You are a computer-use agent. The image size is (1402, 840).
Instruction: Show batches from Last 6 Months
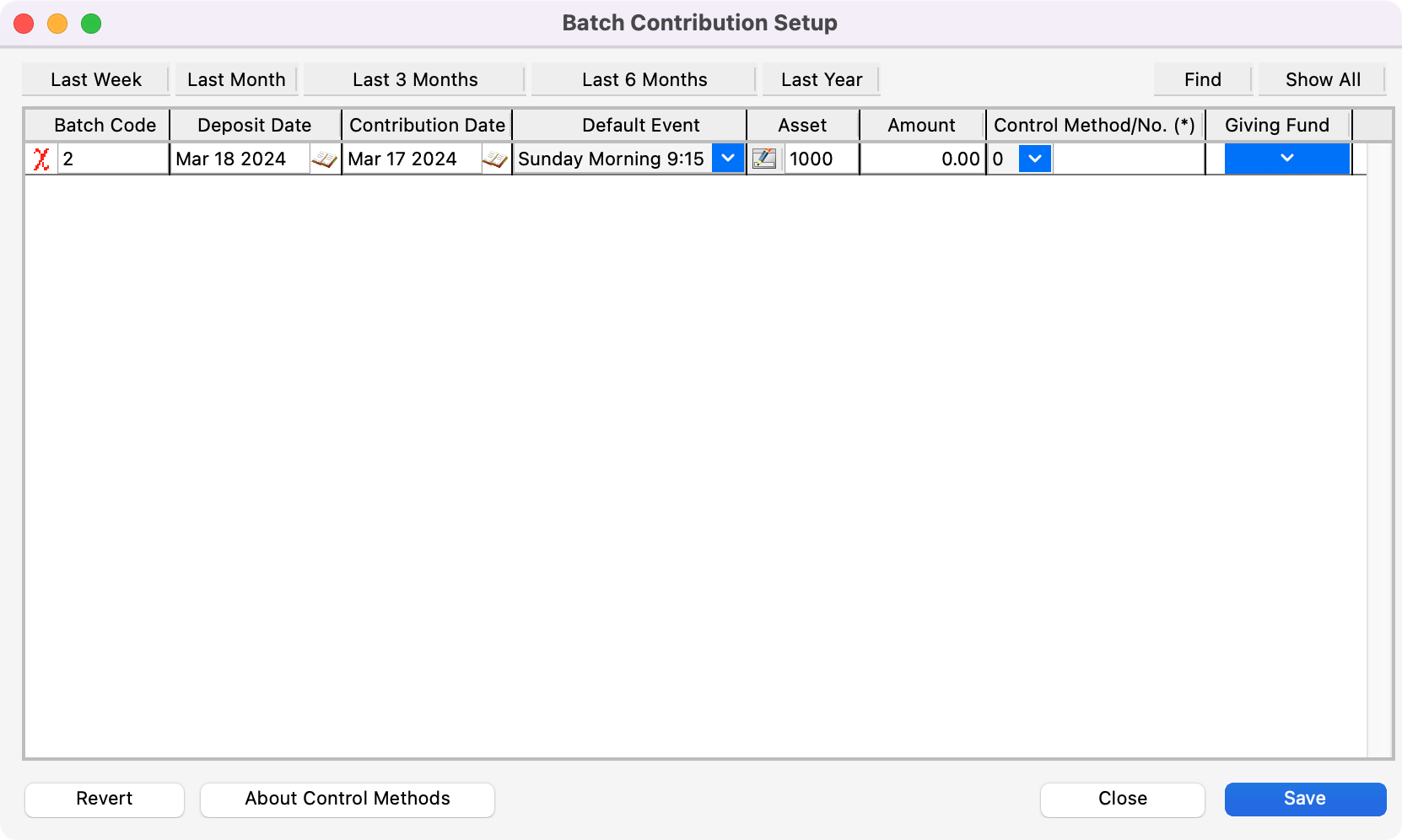(644, 79)
